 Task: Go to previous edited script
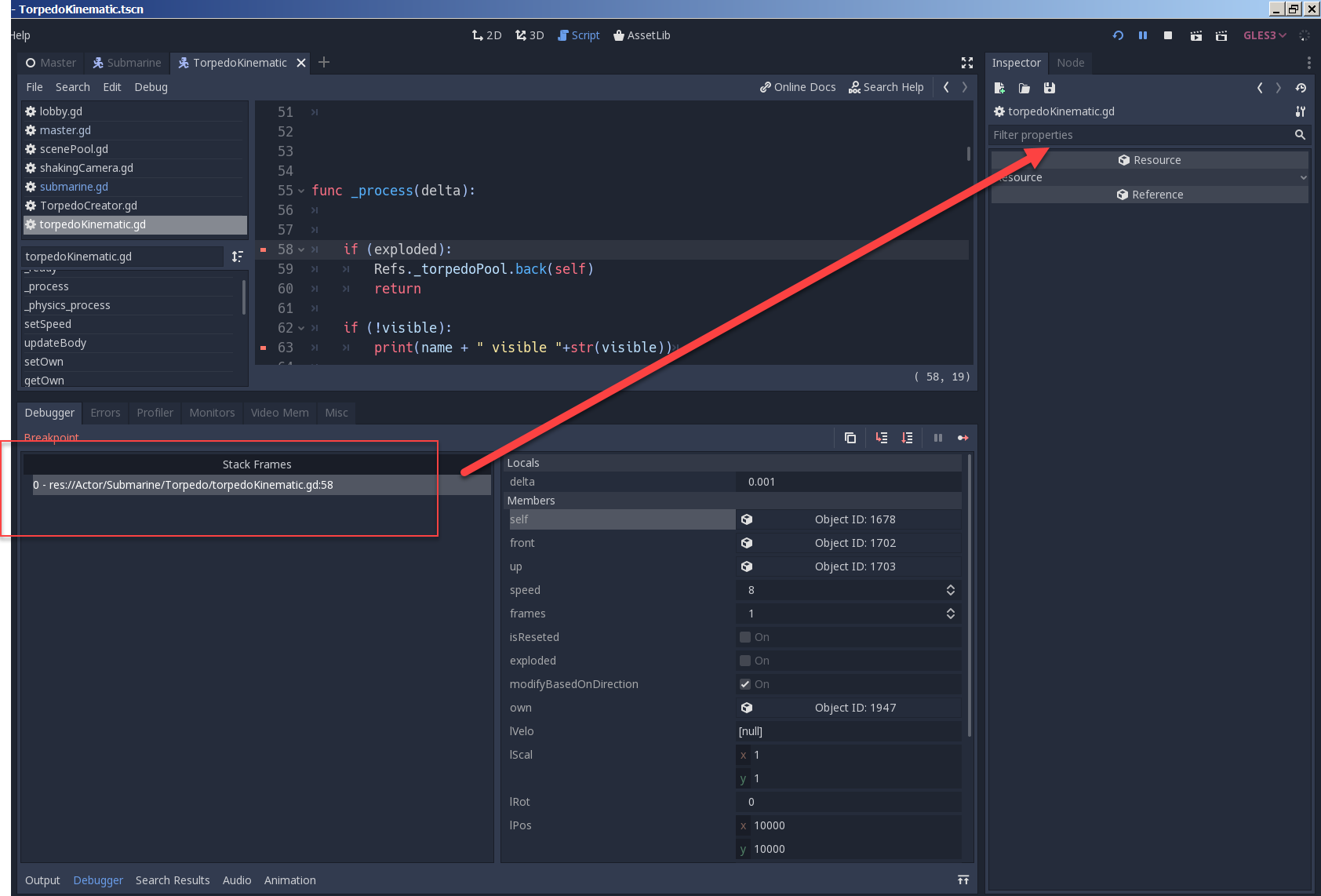tap(946, 87)
